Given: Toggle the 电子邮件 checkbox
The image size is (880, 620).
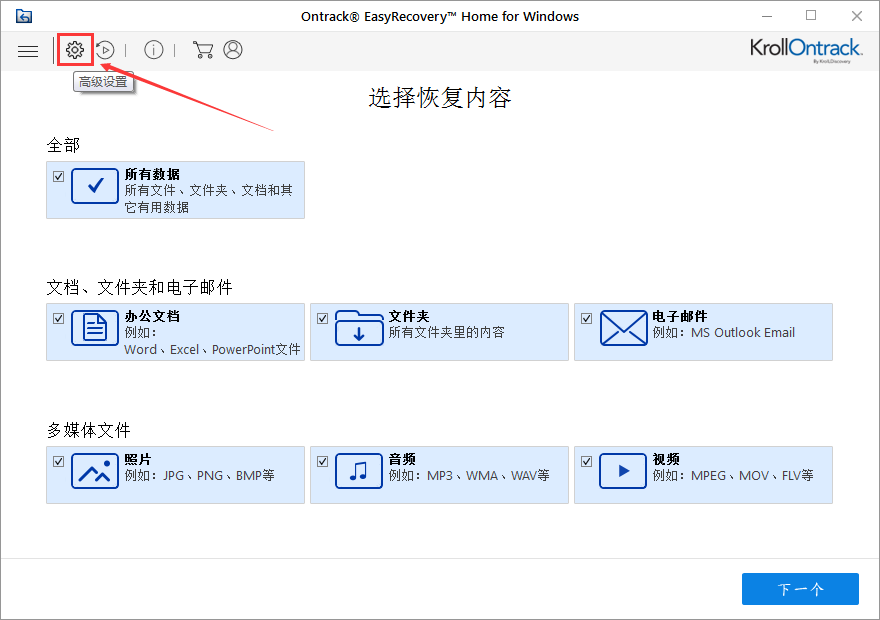Looking at the screenshot, I should (x=585, y=317).
